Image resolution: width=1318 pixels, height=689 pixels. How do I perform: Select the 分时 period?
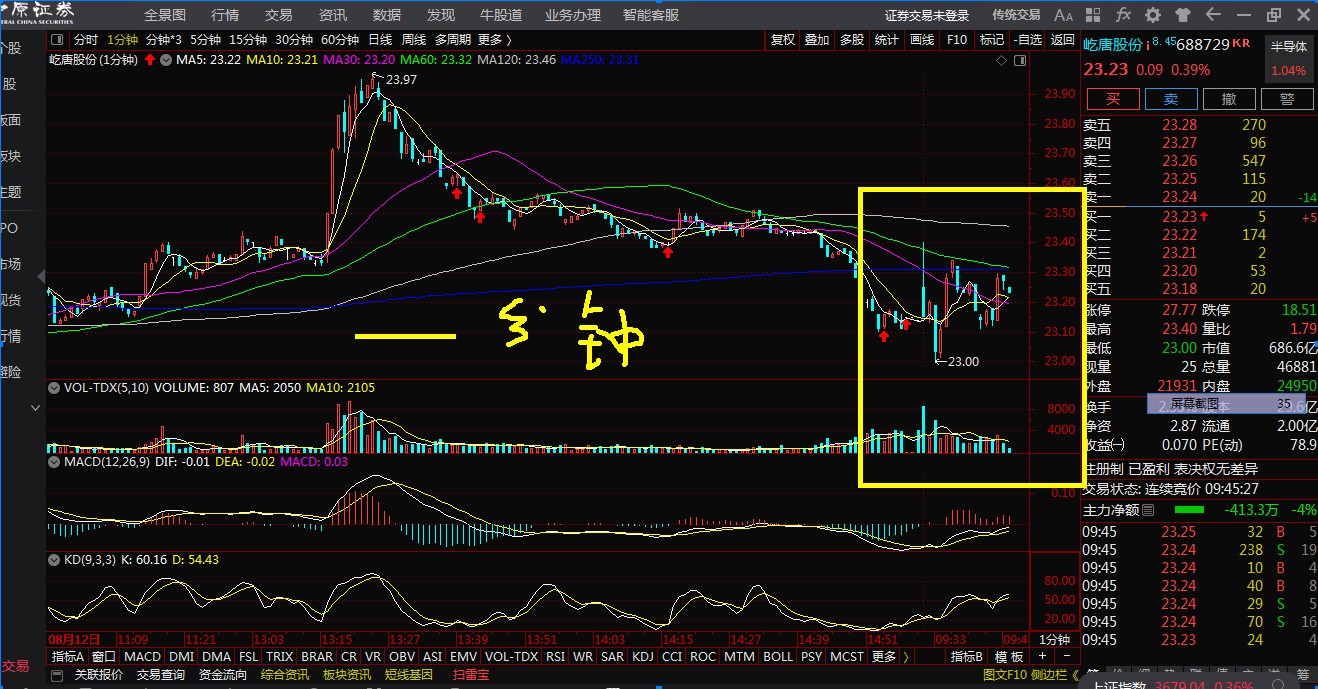pos(86,40)
